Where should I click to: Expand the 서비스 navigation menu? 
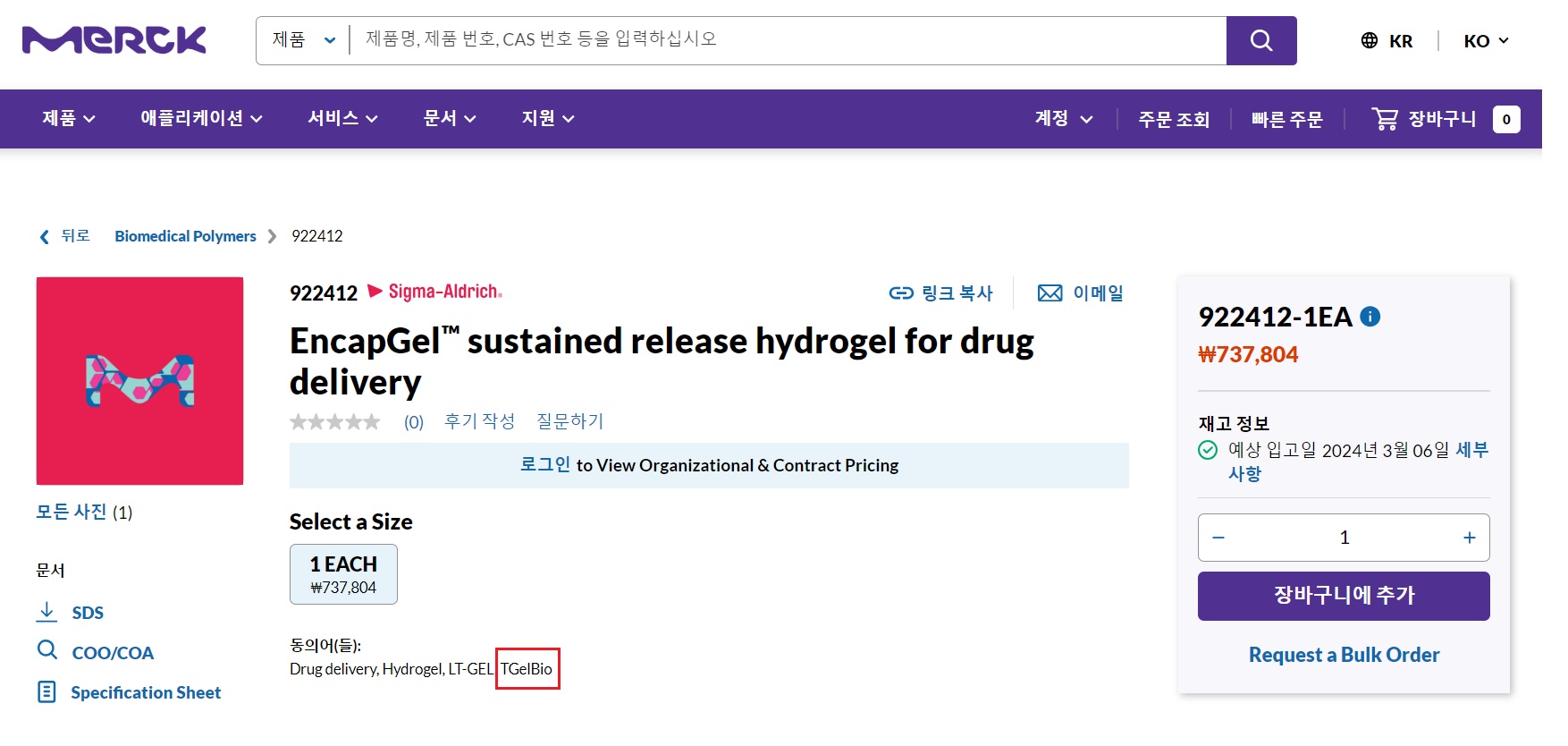click(x=342, y=119)
